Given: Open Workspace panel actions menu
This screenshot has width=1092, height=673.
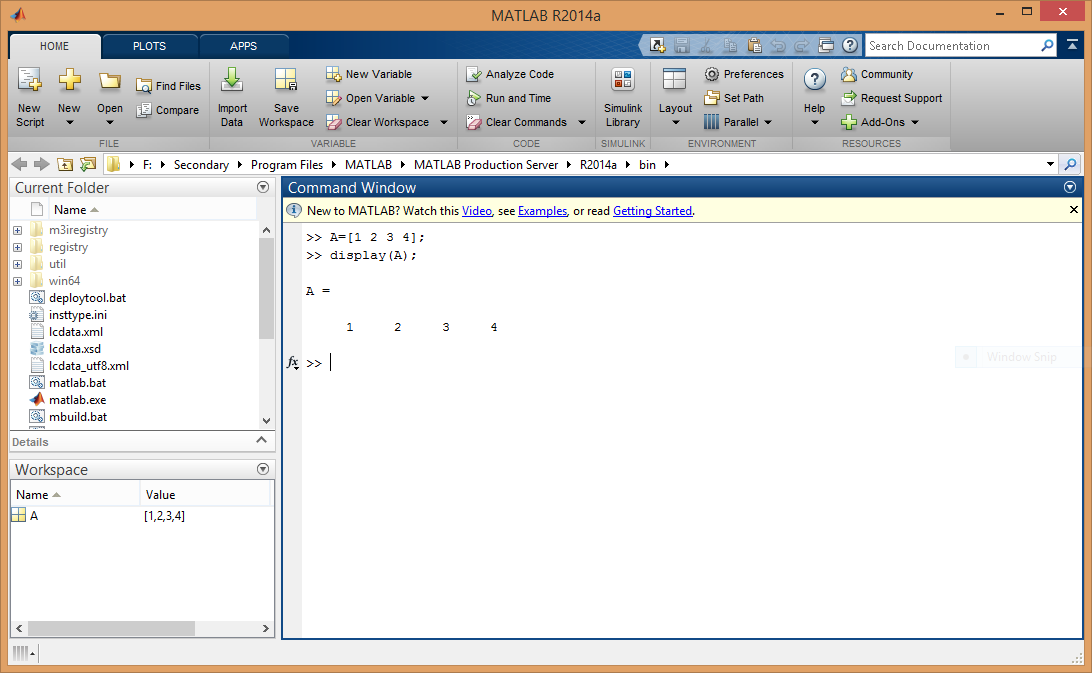Looking at the screenshot, I should click(263, 469).
